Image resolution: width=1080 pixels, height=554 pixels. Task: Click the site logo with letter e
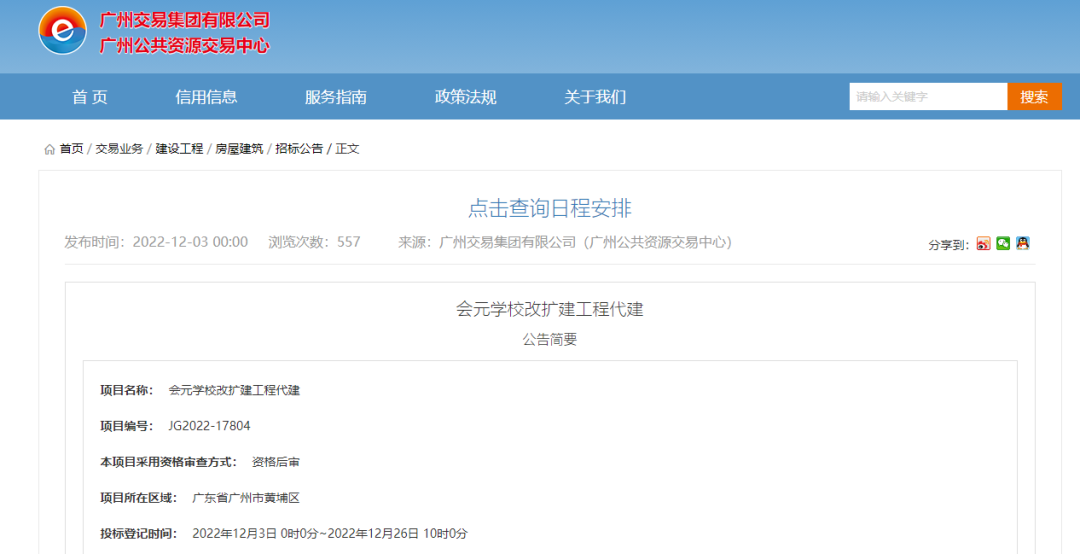pyautogui.click(x=63, y=31)
